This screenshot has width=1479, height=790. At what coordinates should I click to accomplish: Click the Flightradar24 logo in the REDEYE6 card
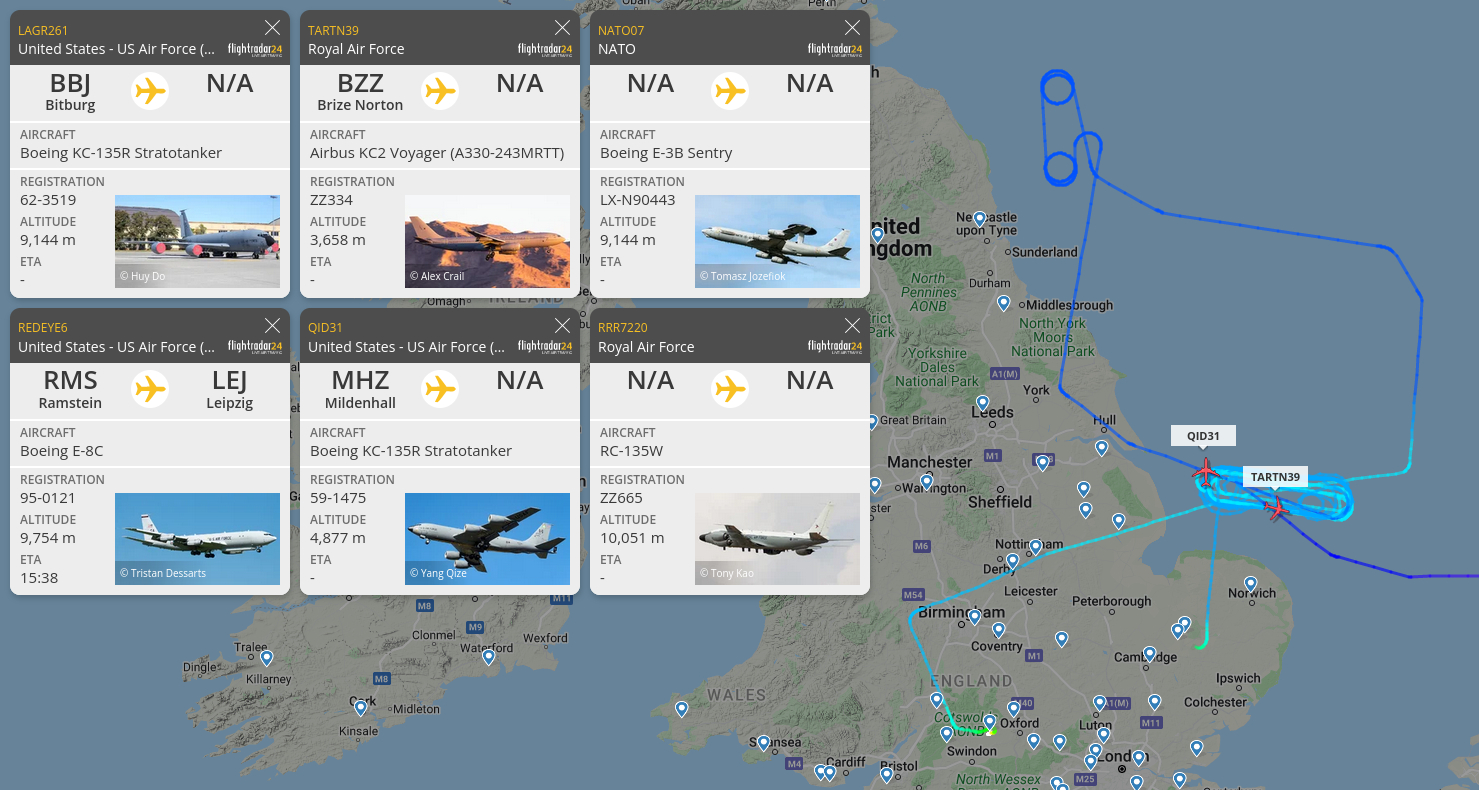(254, 346)
